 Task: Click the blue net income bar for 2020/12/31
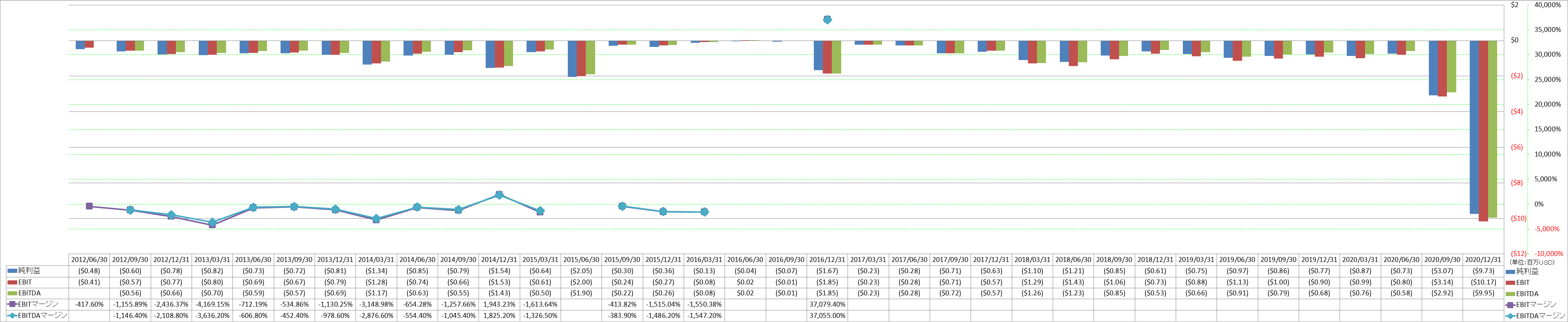click(1474, 127)
